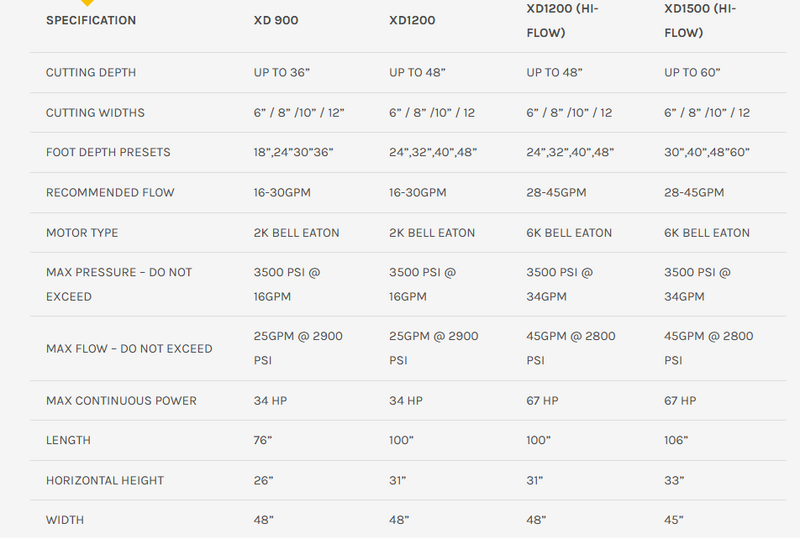Screen dimensions: 800x539
Task: Click the yellow triangle marker above SPECIFICATION
Action: pos(88,3)
